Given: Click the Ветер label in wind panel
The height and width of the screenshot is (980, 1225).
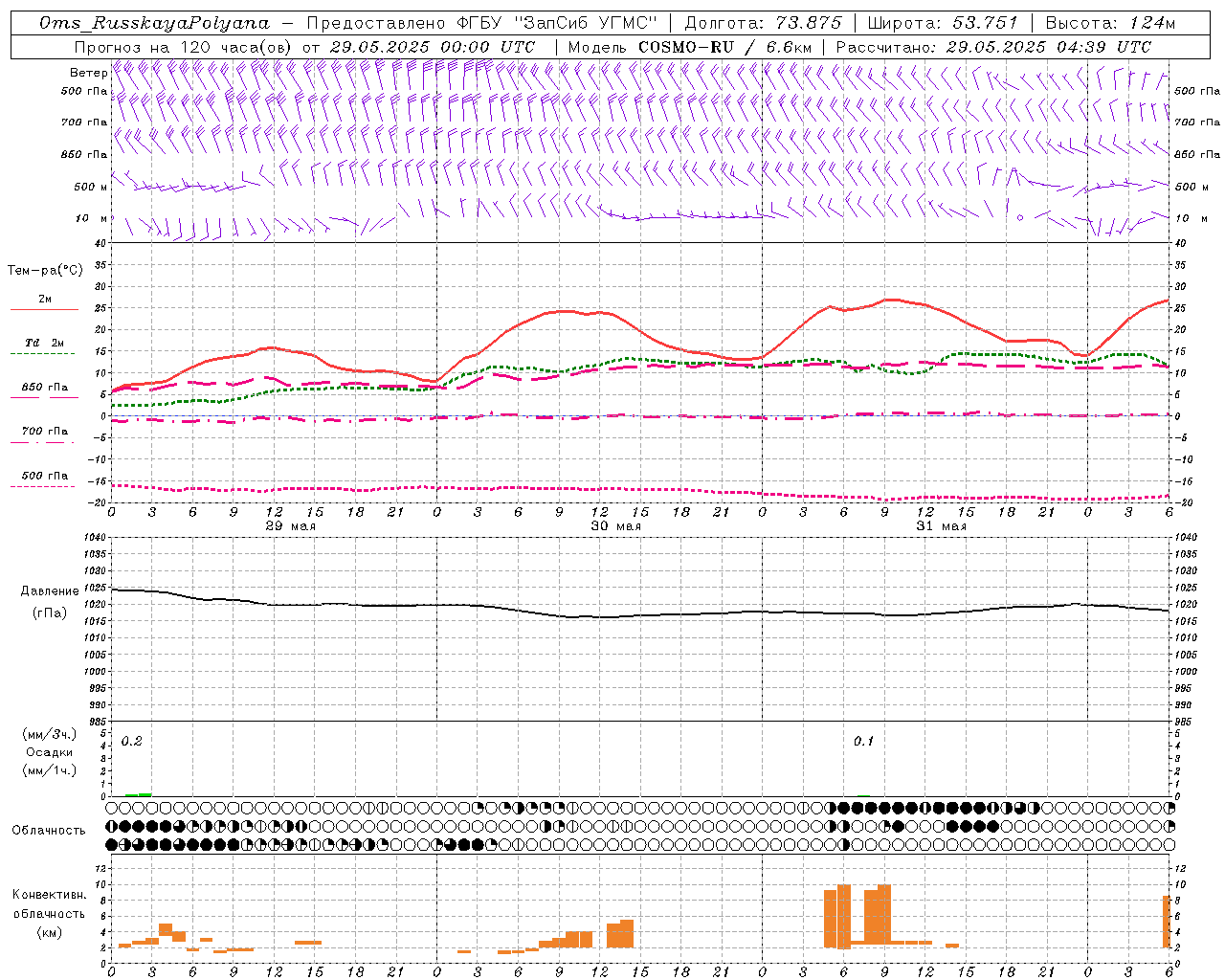Looking at the screenshot, I should [x=88, y=73].
